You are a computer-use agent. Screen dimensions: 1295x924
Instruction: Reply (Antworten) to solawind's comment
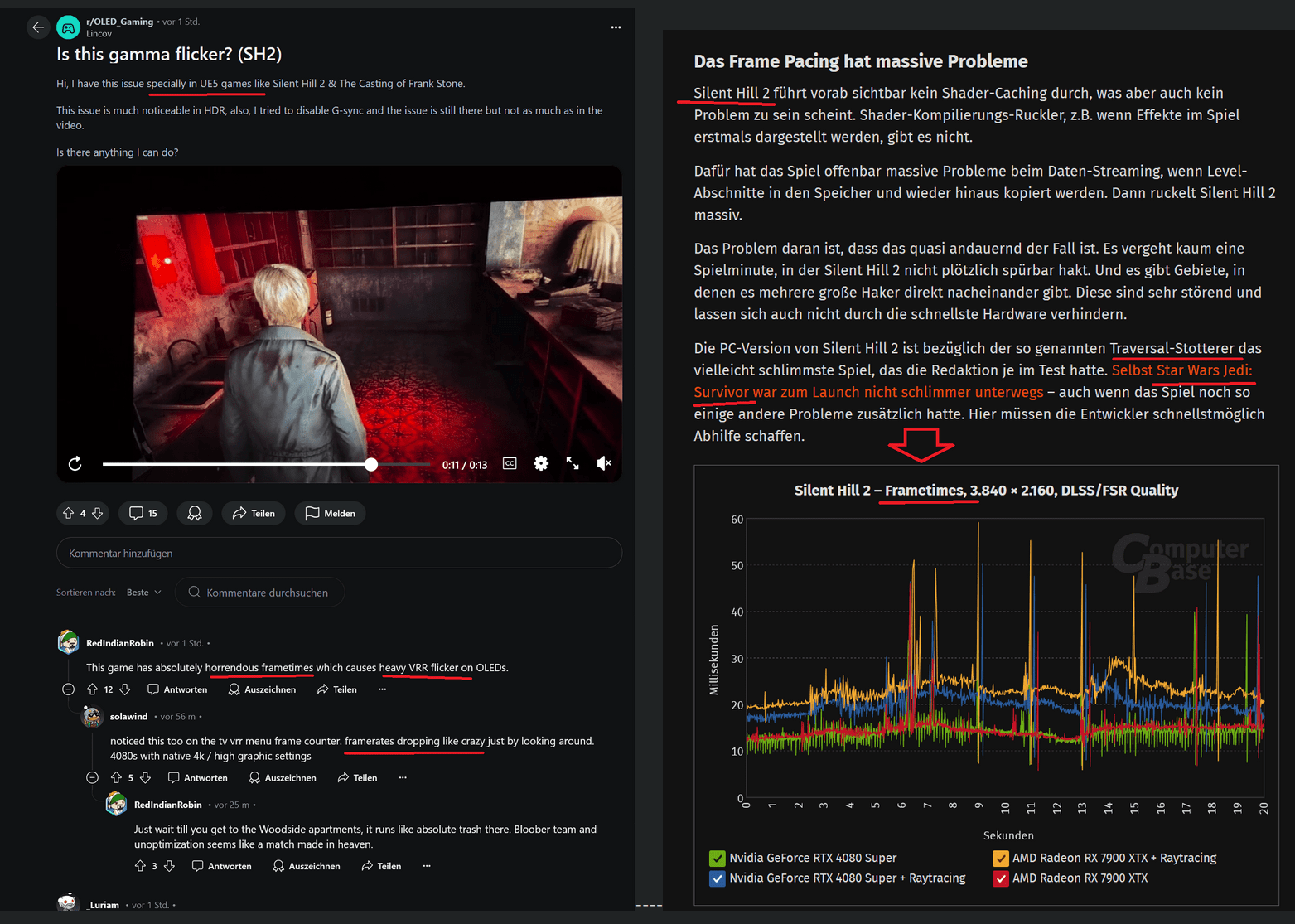197,777
